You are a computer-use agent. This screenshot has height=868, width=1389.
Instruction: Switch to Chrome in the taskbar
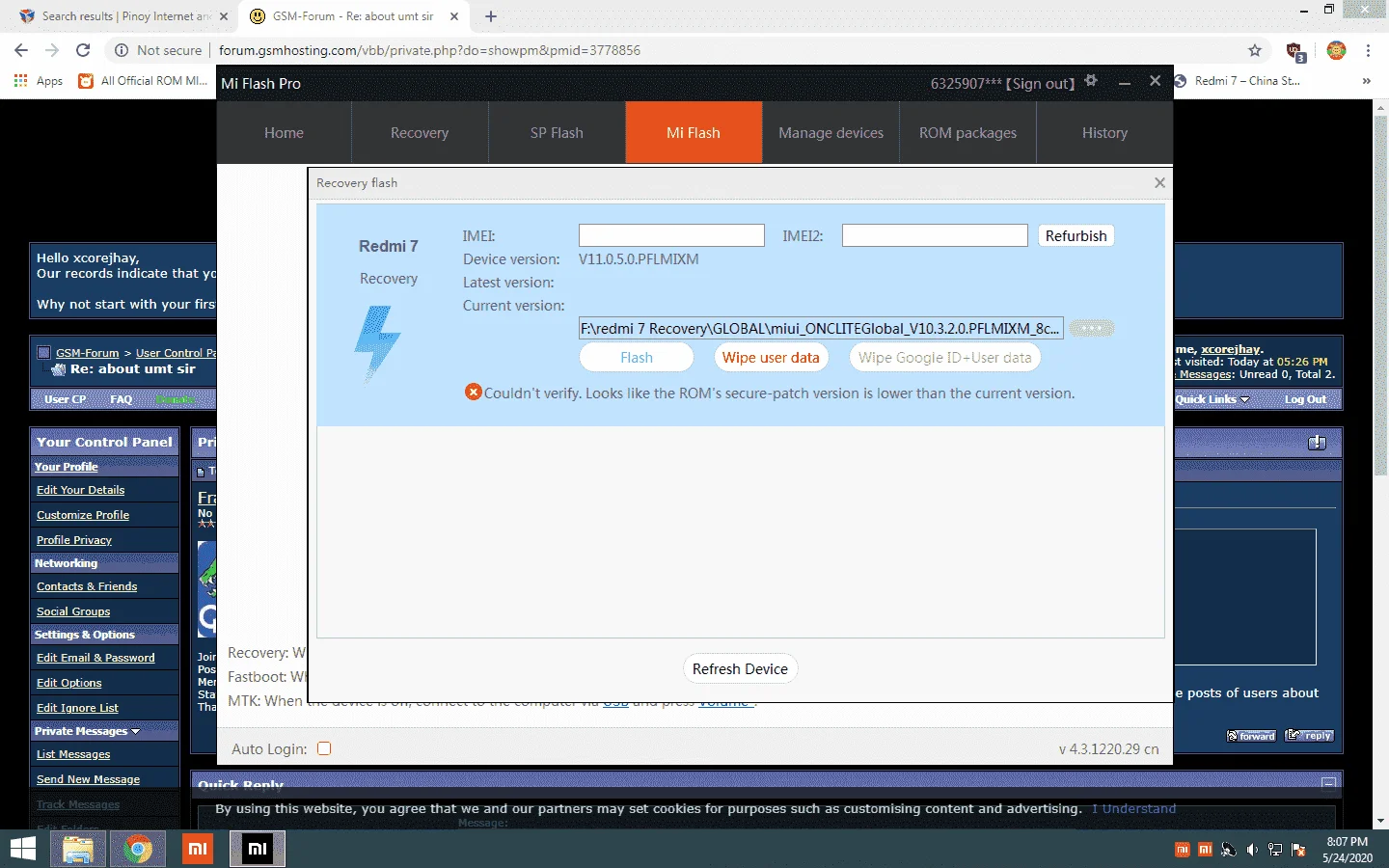pyautogui.click(x=138, y=849)
